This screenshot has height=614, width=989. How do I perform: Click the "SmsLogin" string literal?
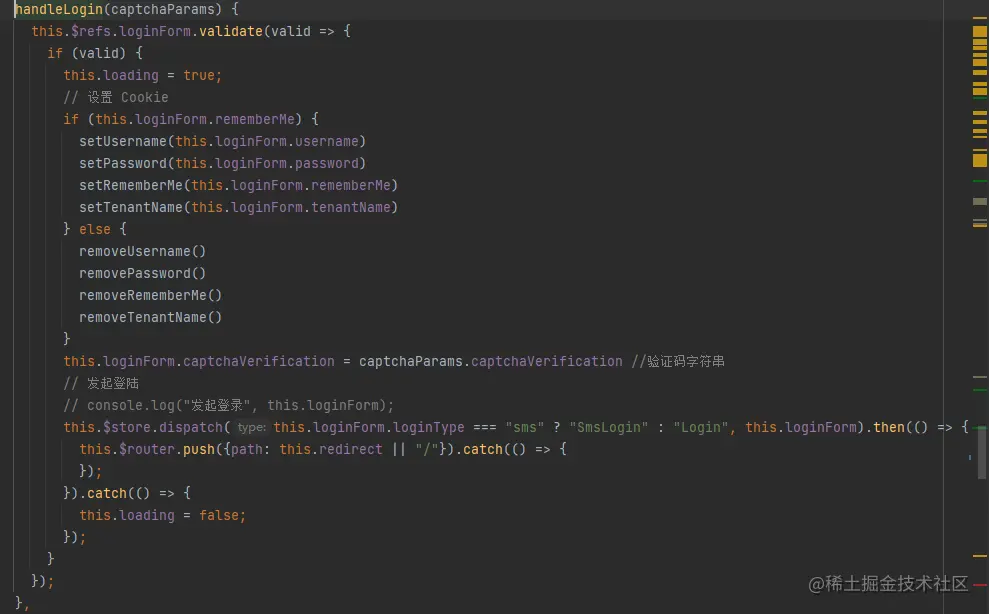click(609, 428)
